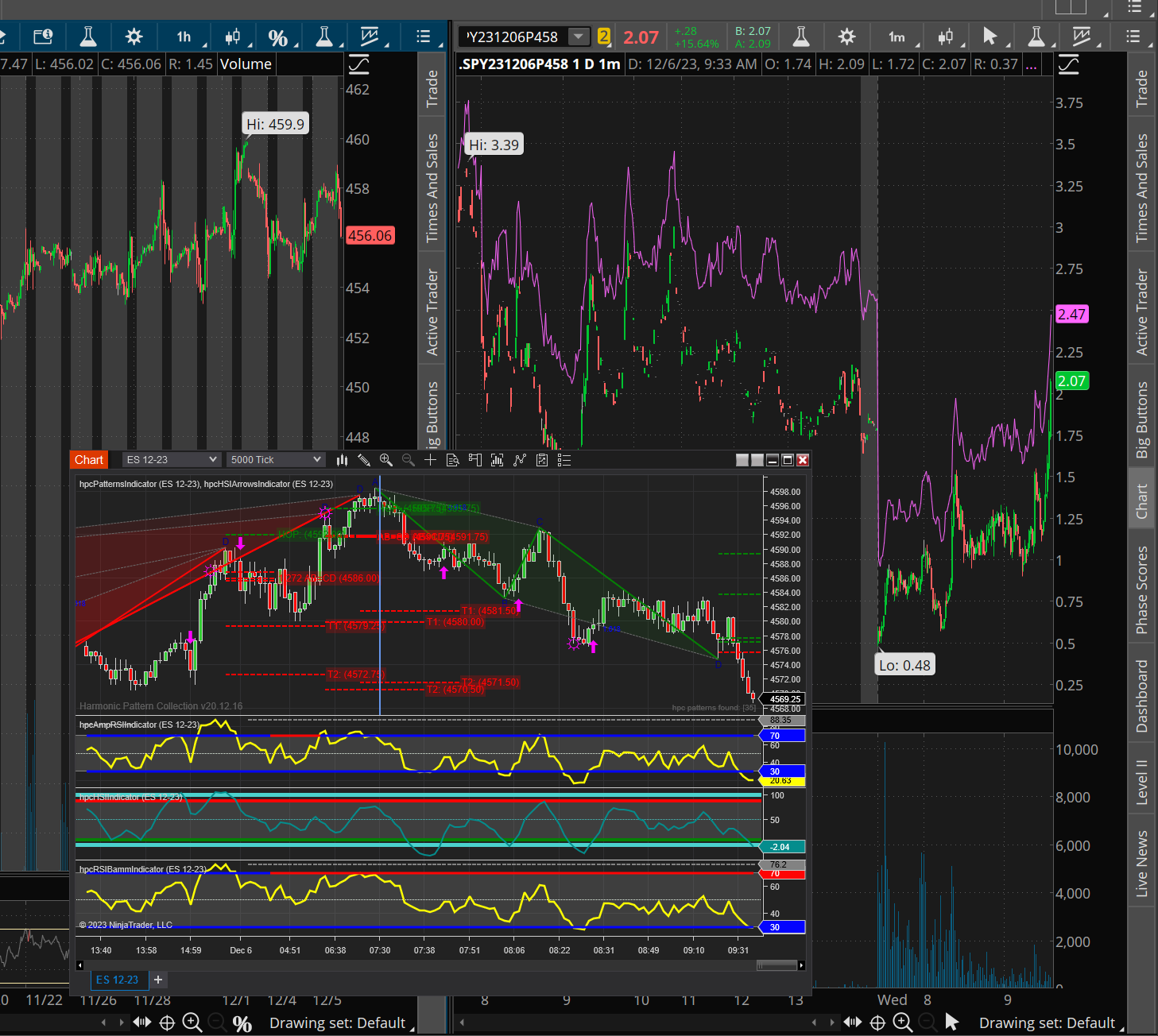The image size is (1158, 1036).
Task: Toggle the pointer cursor tool beside the 1m button
Action: coord(990,37)
